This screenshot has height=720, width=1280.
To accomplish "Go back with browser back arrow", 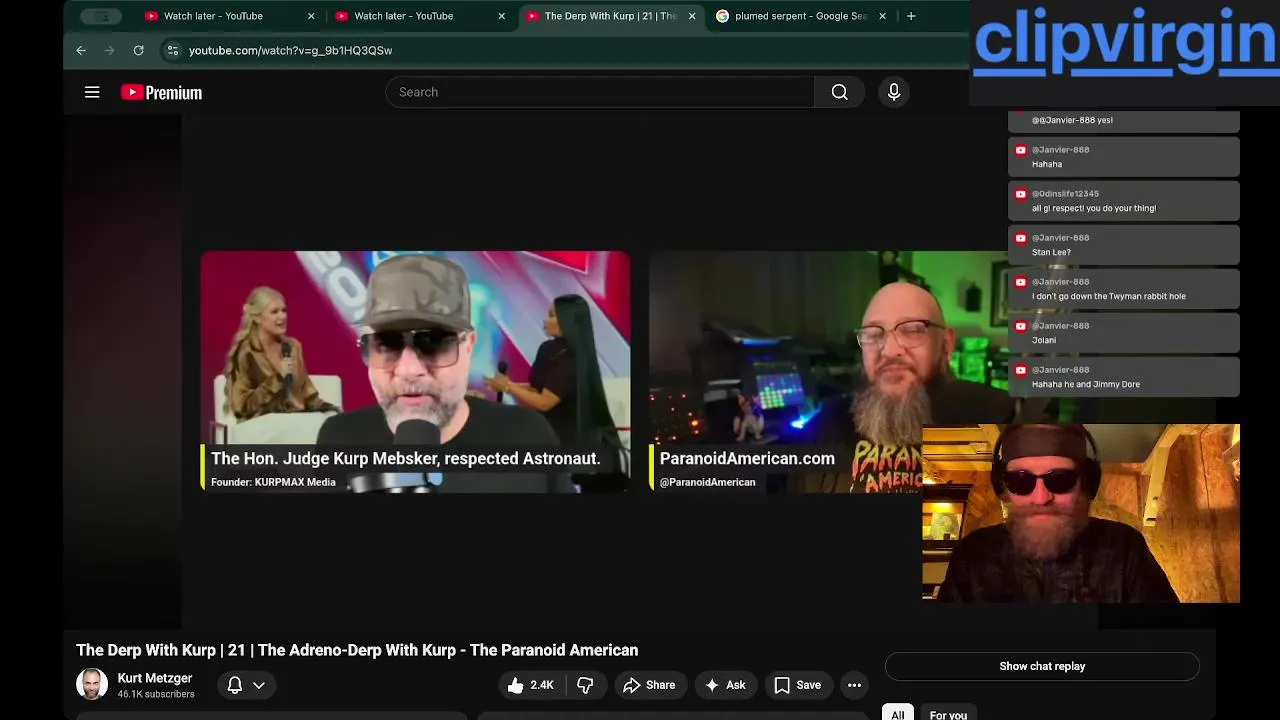I will [81, 50].
